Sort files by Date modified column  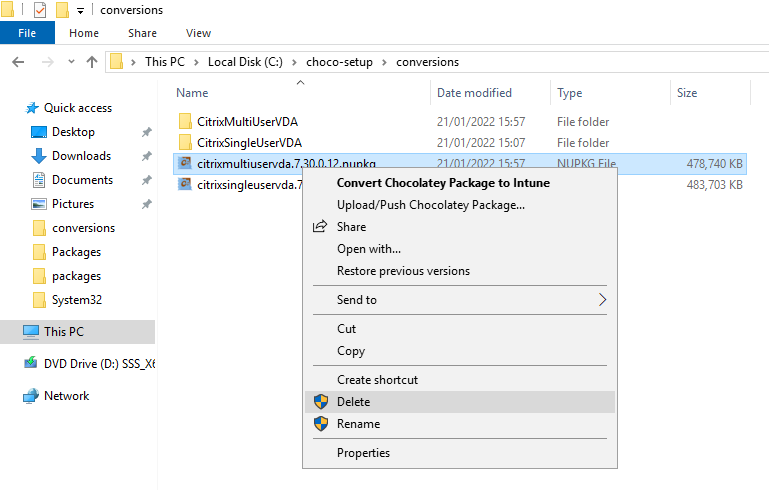click(474, 93)
